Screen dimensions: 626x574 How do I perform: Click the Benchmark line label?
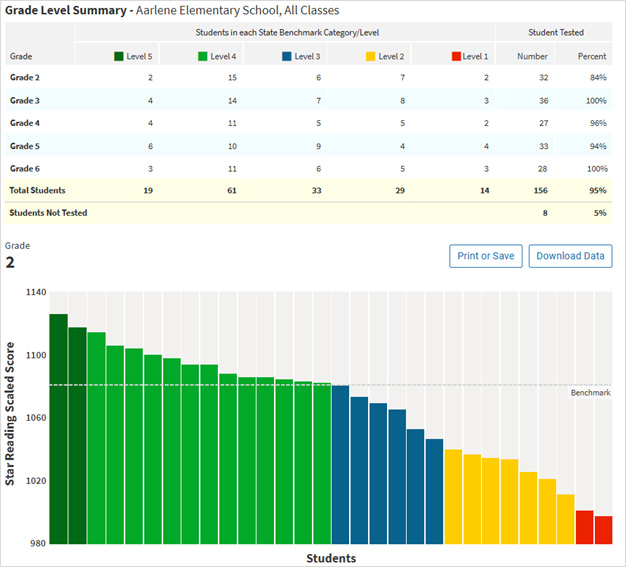[590, 393]
